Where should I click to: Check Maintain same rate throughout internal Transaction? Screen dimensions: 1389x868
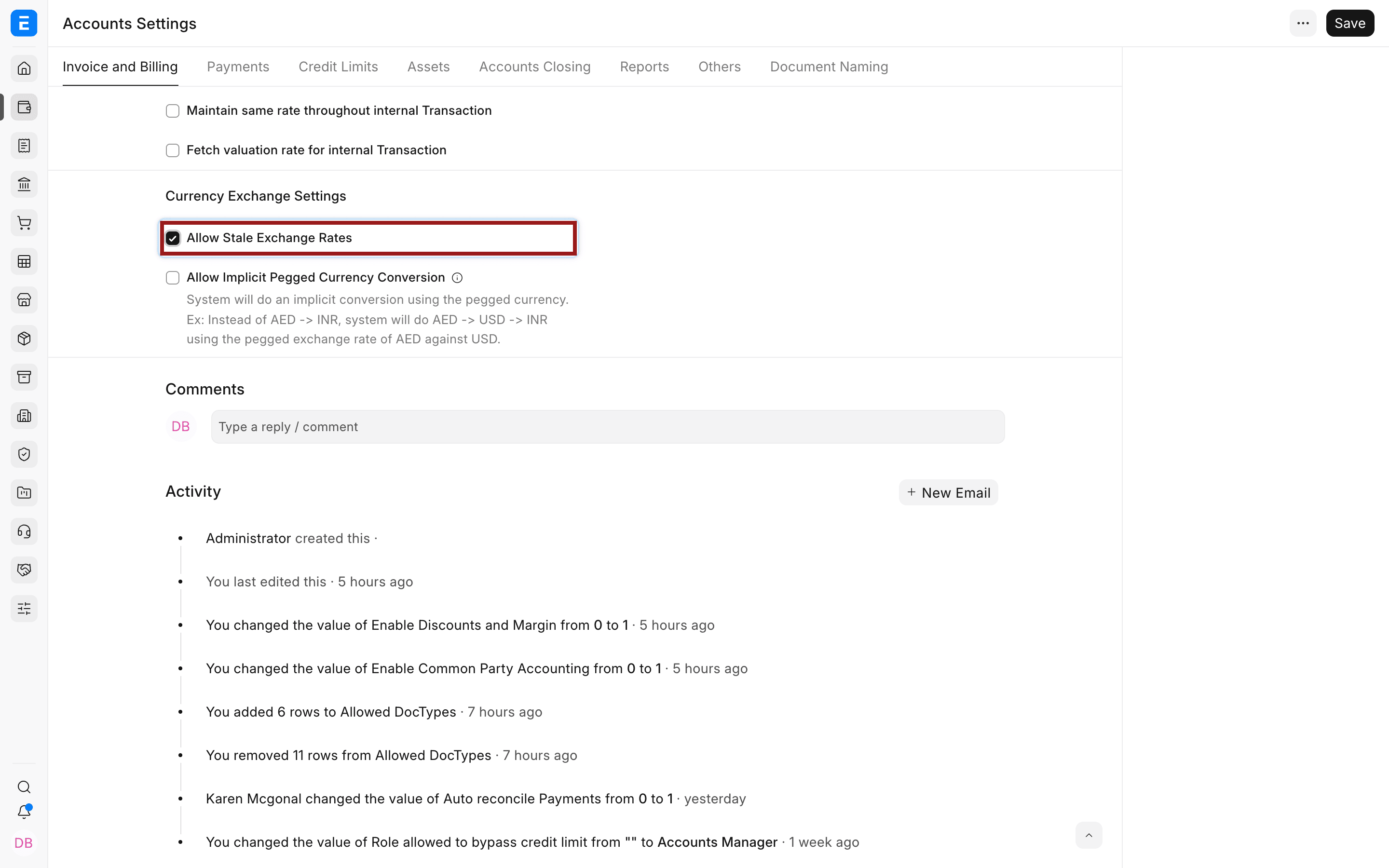click(x=173, y=111)
